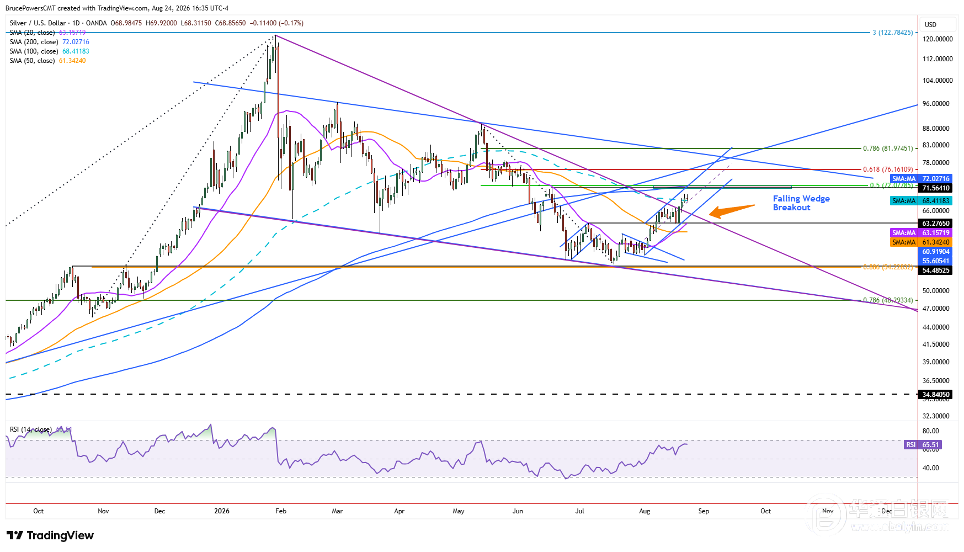Open the USD currency selector
964x552 pixels.
coord(930,24)
